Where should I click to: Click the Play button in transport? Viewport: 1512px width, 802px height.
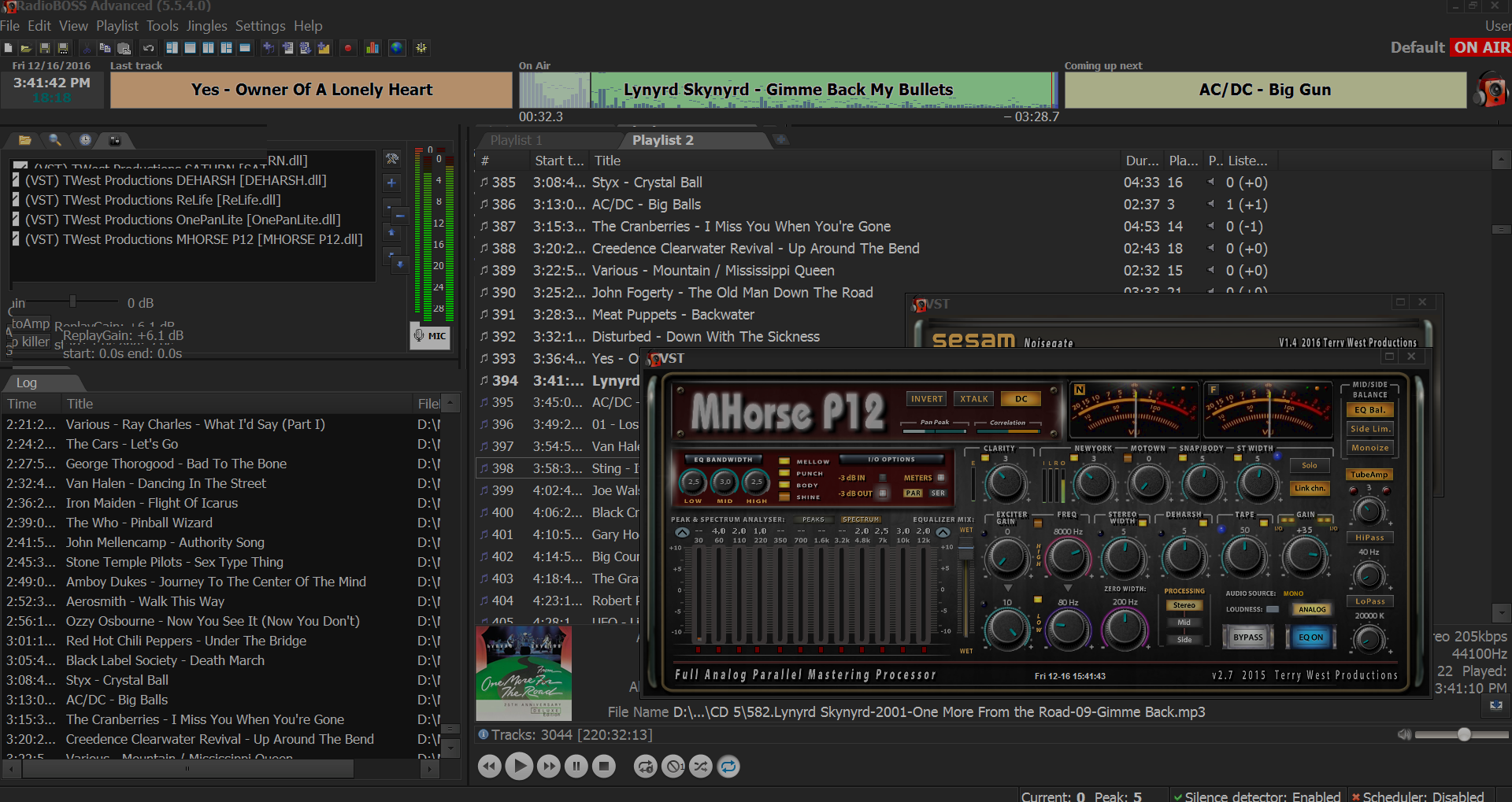pos(519,766)
